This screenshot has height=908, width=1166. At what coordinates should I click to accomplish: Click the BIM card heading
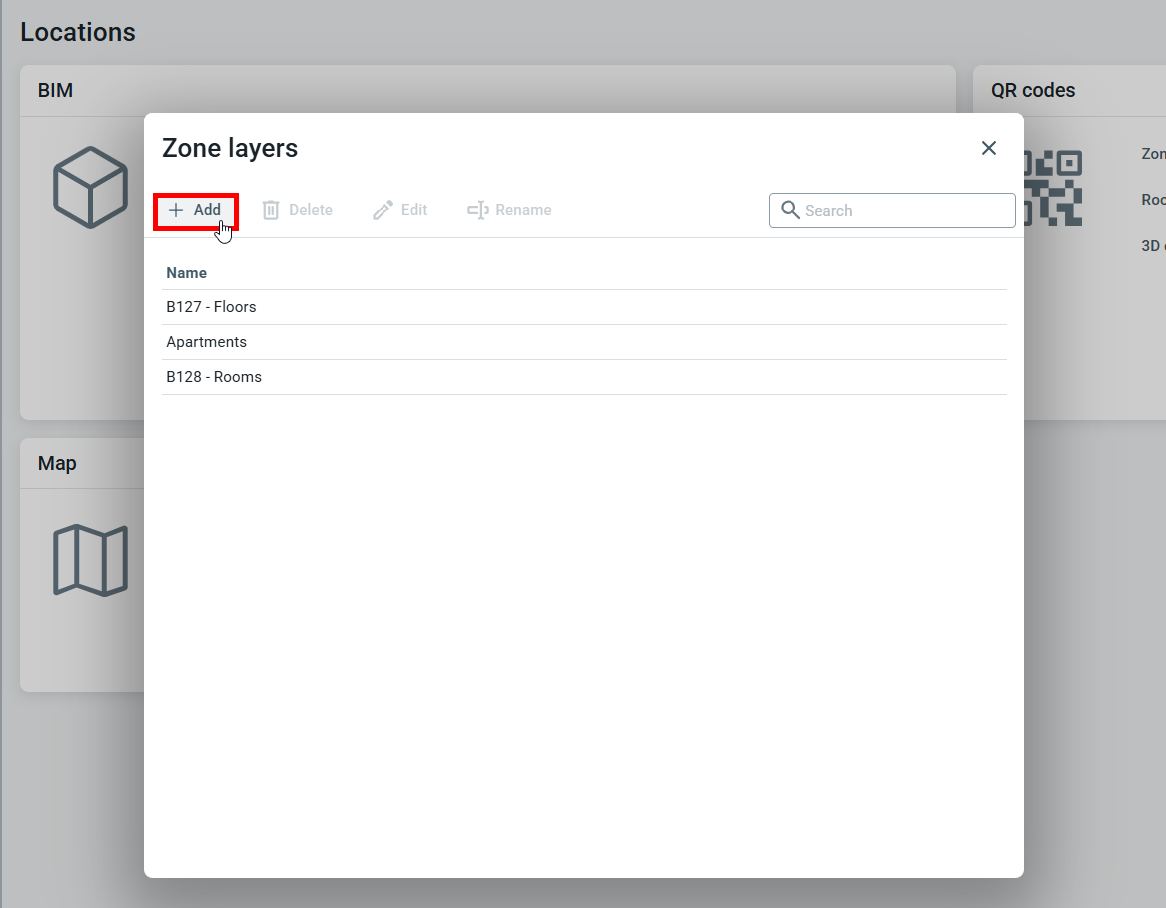coord(55,91)
